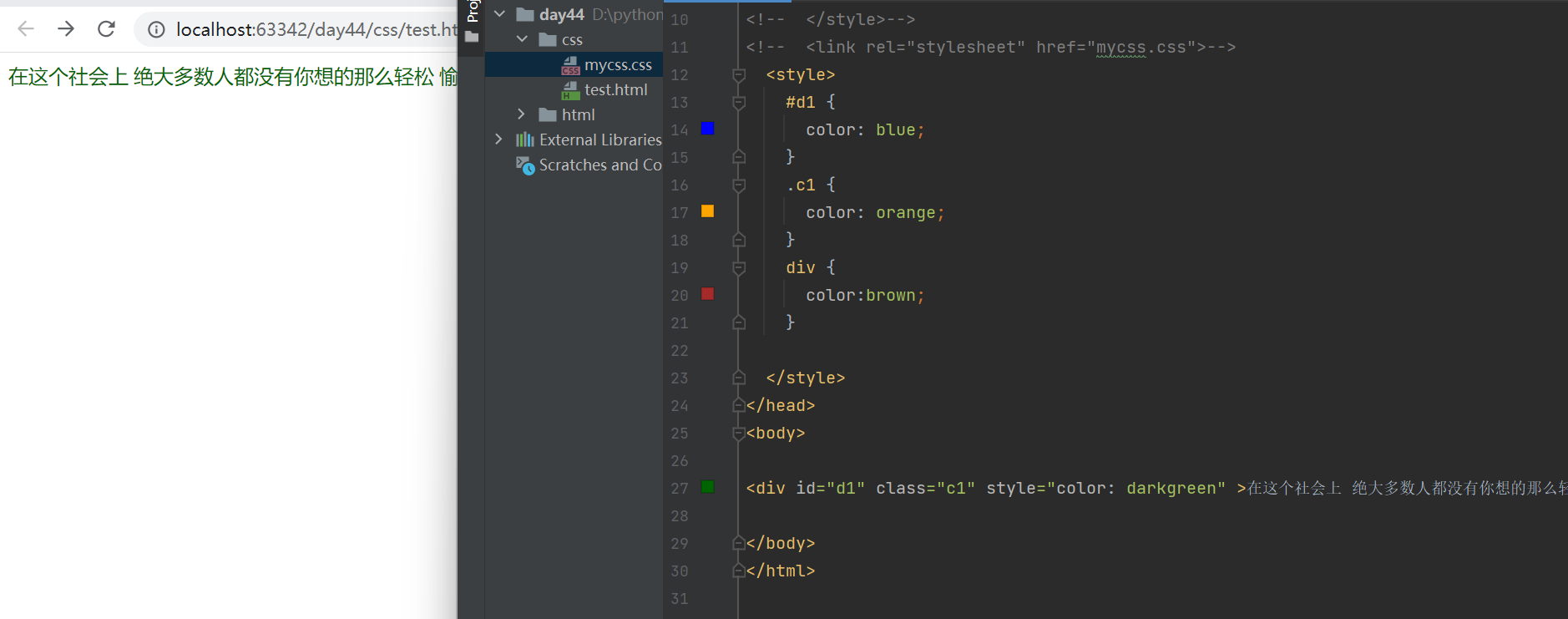Click the localhost URL in the address bar
This screenshot has height=619, width=1568.
click(316, 30)
